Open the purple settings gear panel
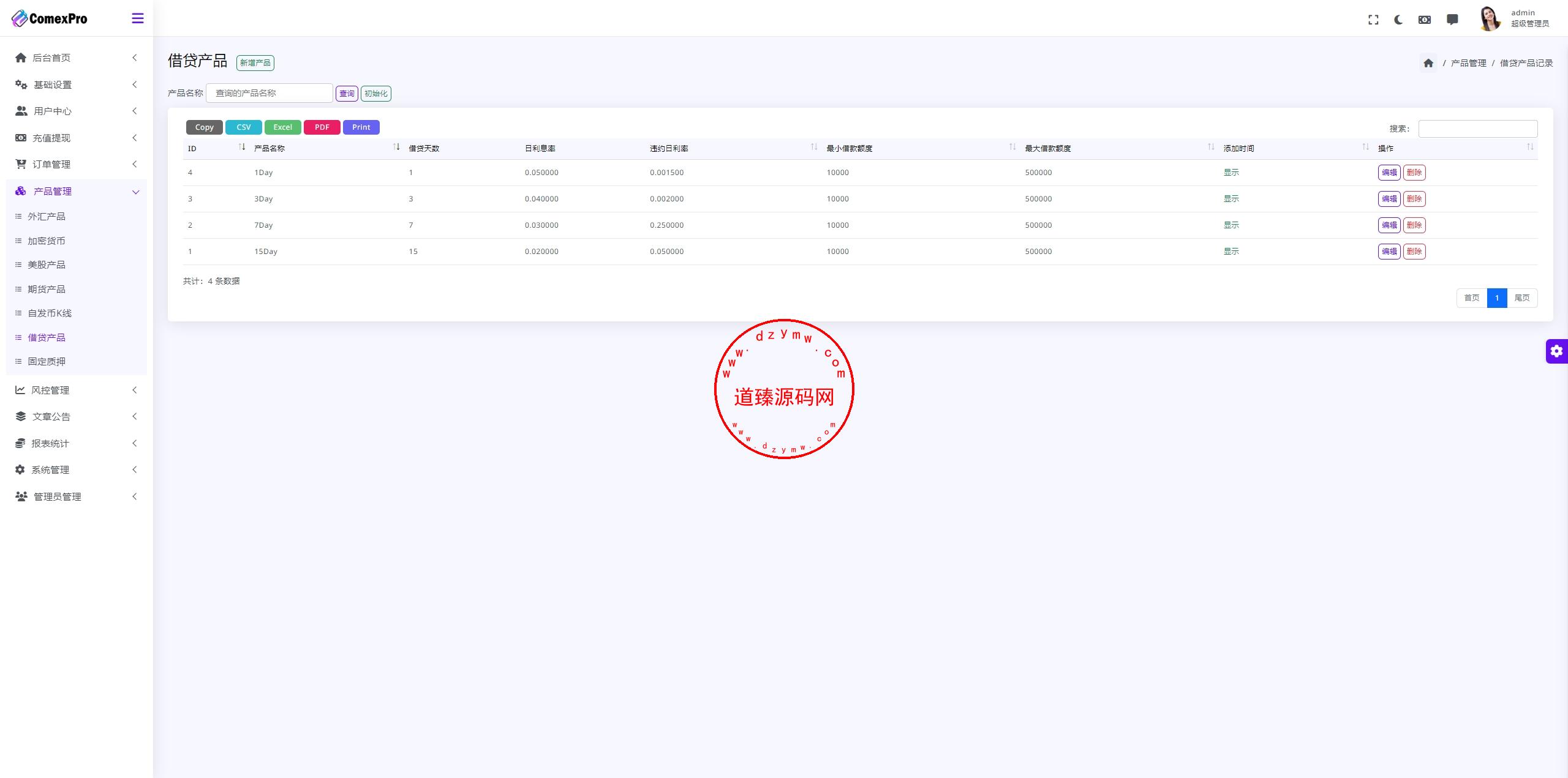1568x778 pixels. [x=1556, y=351]
